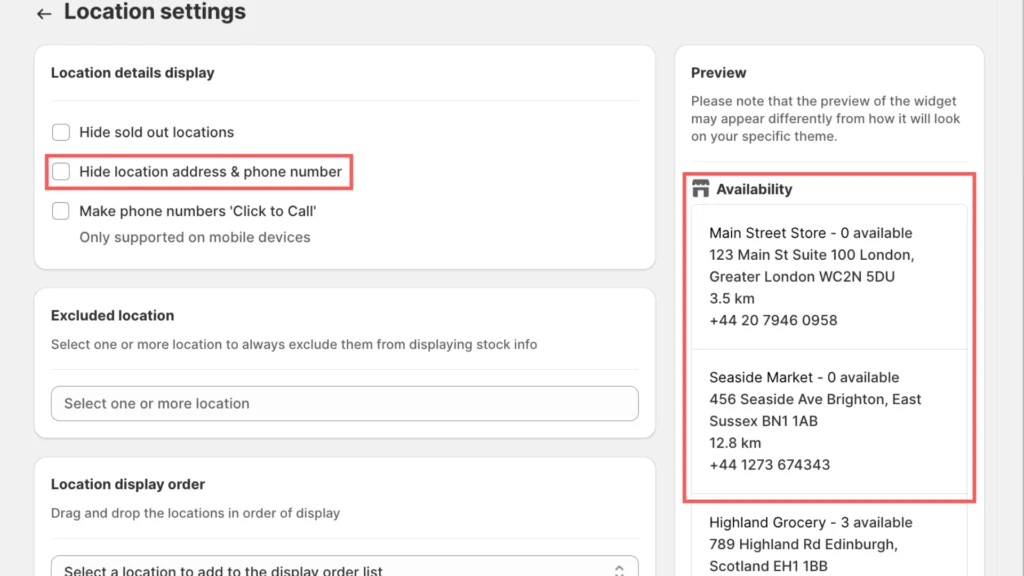Open the Excluded location selection box

(344, 404)
